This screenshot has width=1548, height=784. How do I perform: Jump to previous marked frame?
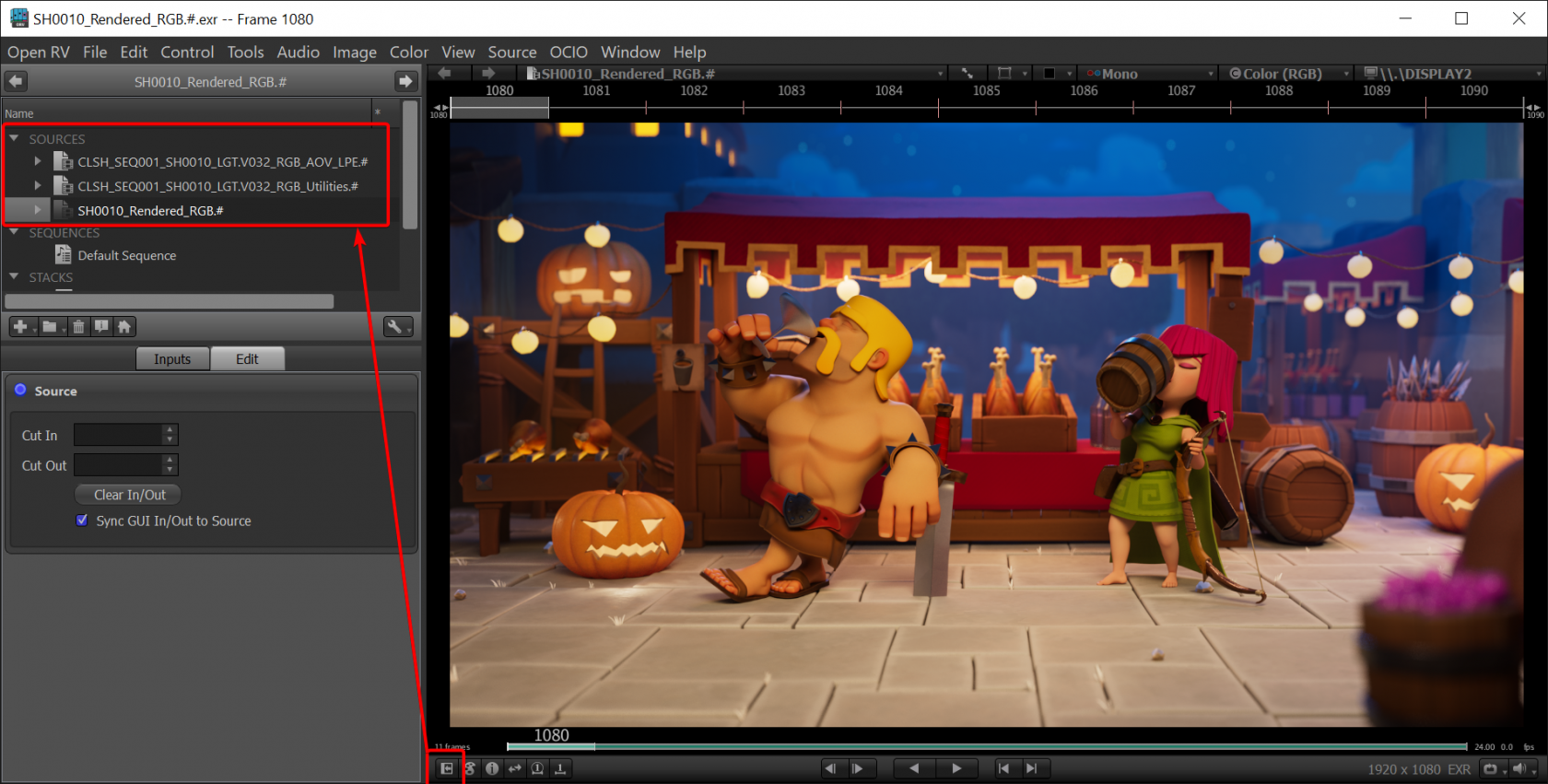click(1003, 768)
